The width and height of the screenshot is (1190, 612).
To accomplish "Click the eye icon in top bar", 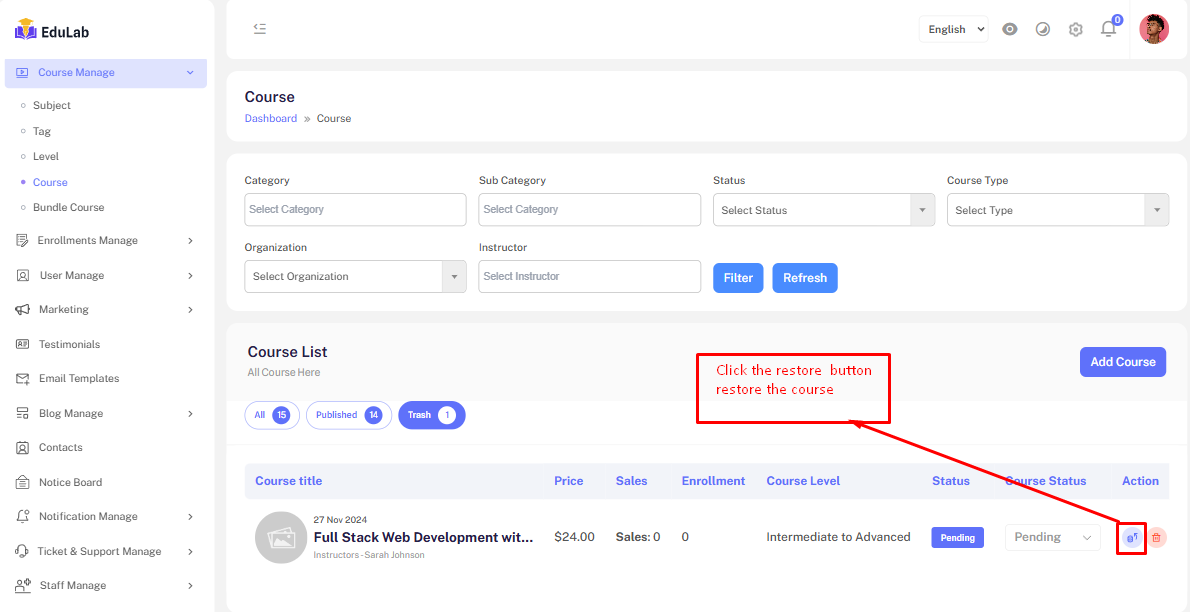I will click(x=1010, y=29).
